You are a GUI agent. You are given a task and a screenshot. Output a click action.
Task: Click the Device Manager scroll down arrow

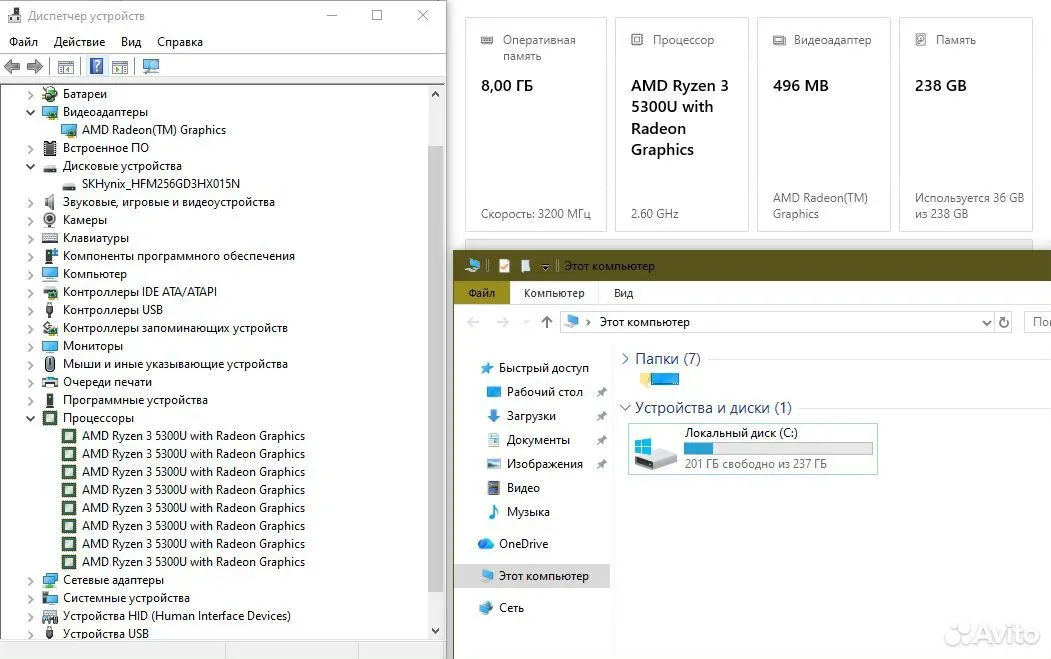tap(436, 631)
